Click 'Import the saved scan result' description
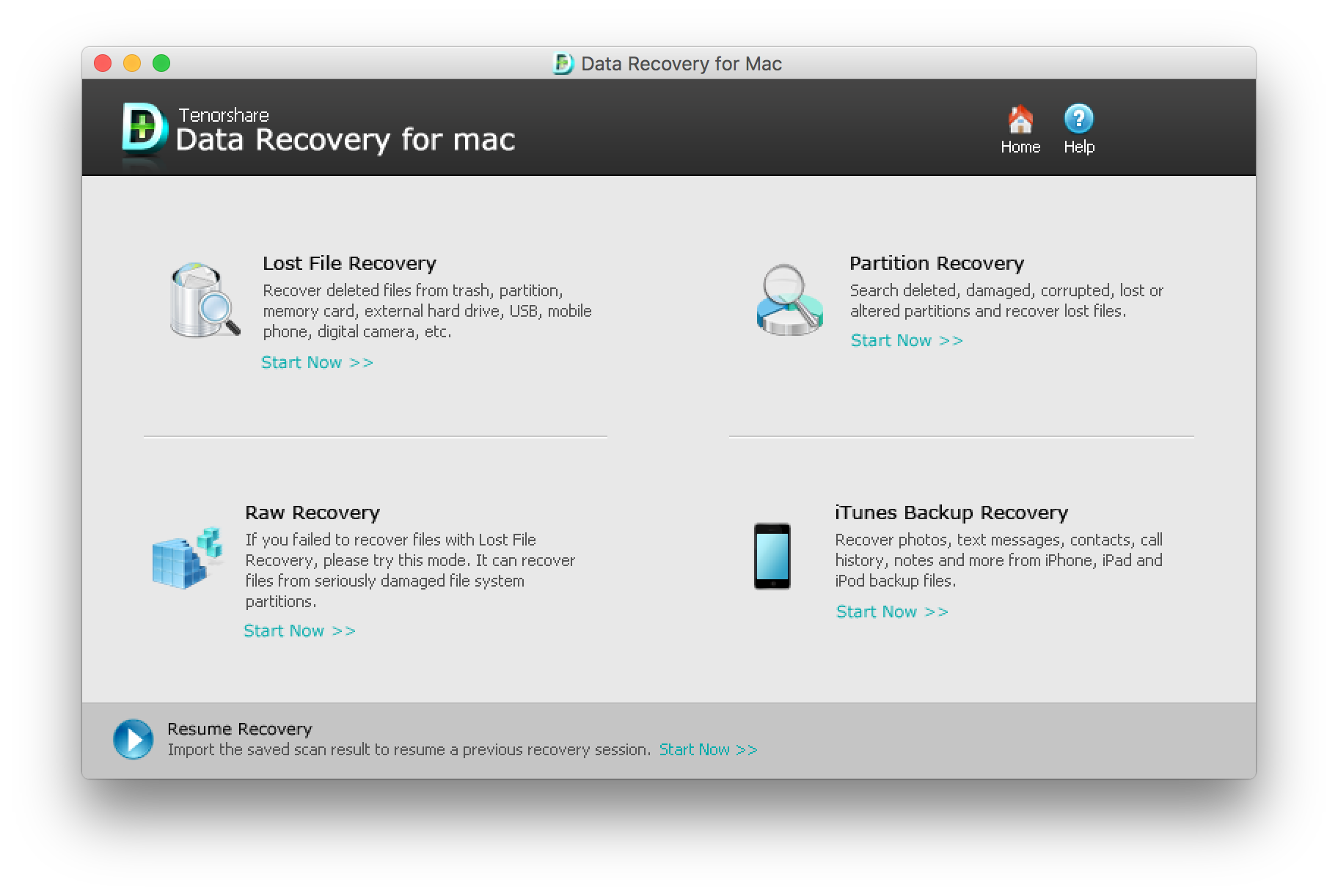This screenshot has width=1338, height=896. pyautogui.click(x=409, y=749)
